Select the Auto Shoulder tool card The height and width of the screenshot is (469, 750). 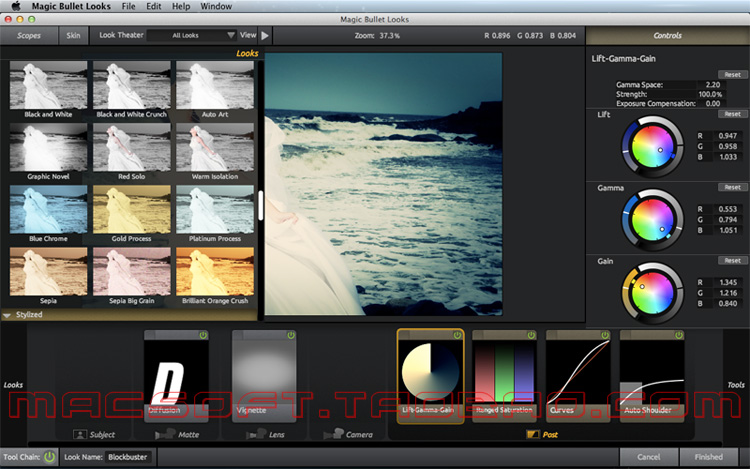coord(652,376)
